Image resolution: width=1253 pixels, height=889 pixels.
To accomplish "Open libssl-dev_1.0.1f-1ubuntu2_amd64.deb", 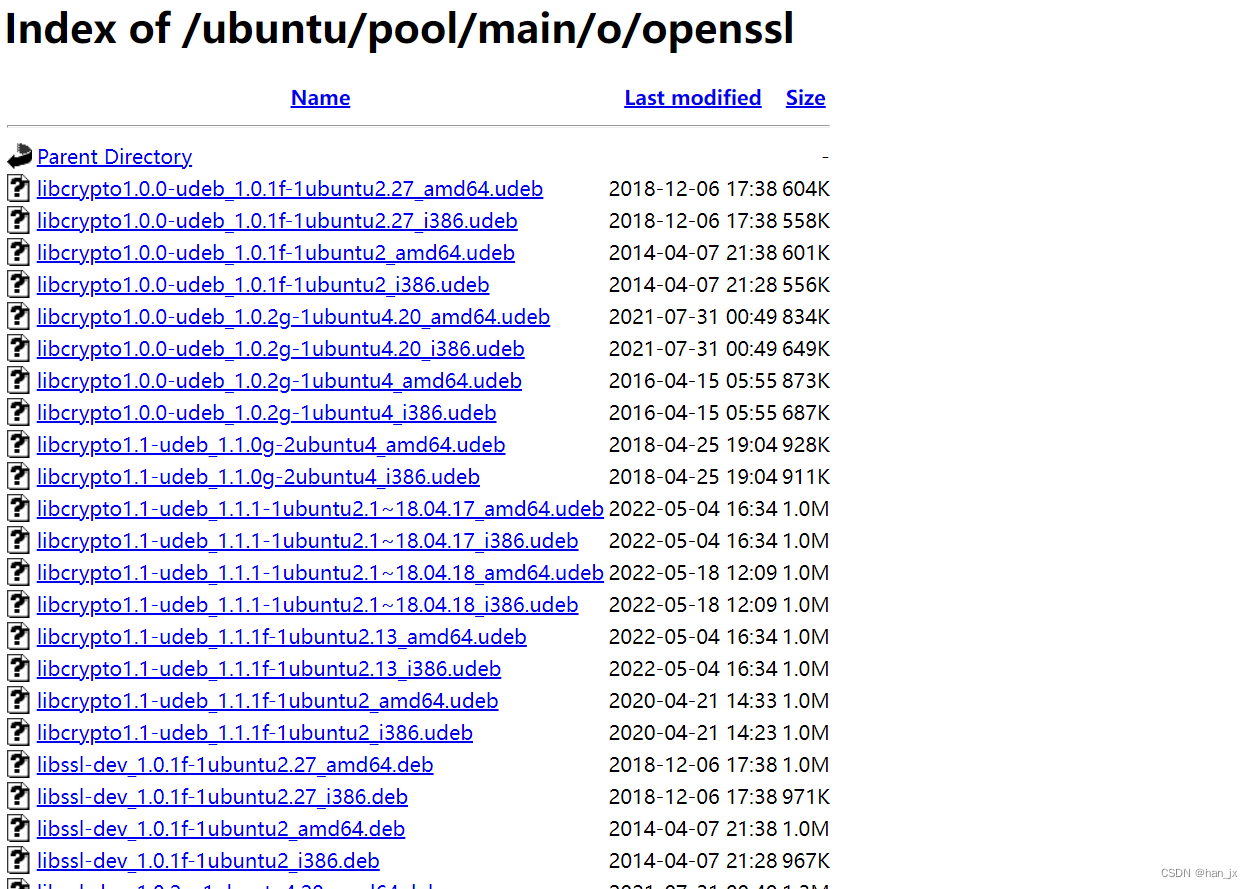I will click(x=220, y=828).
